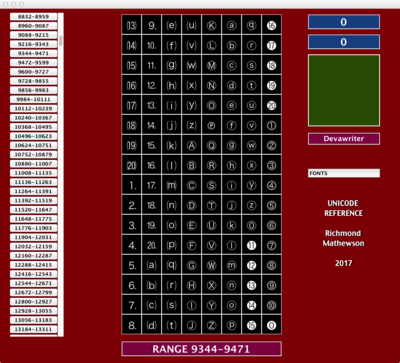Click the FONTS field
Viewport: 400px width, 363px height.
coord(344,173)
